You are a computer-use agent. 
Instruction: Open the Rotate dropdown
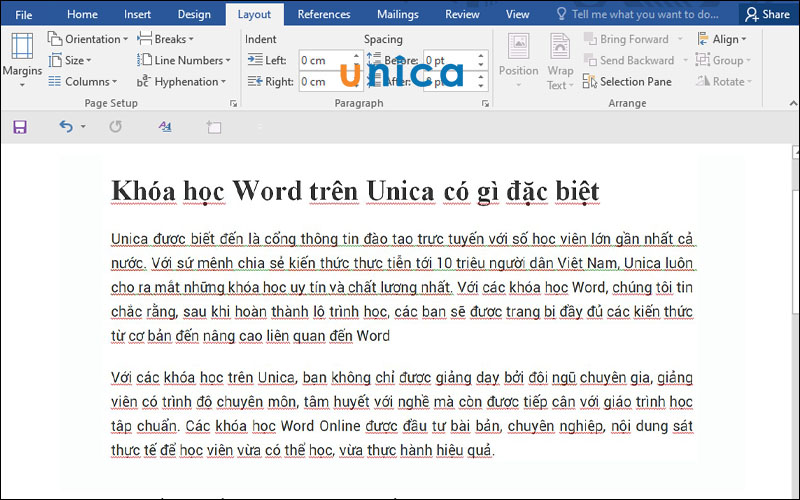724,82
